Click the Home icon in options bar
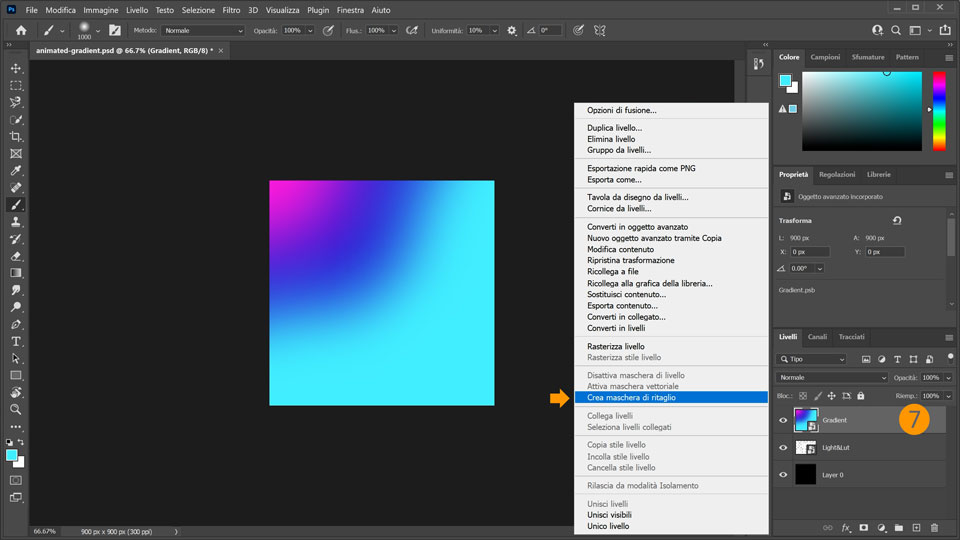Image resolution: width=960 pixels, height=540 pixels. (21, 31)
